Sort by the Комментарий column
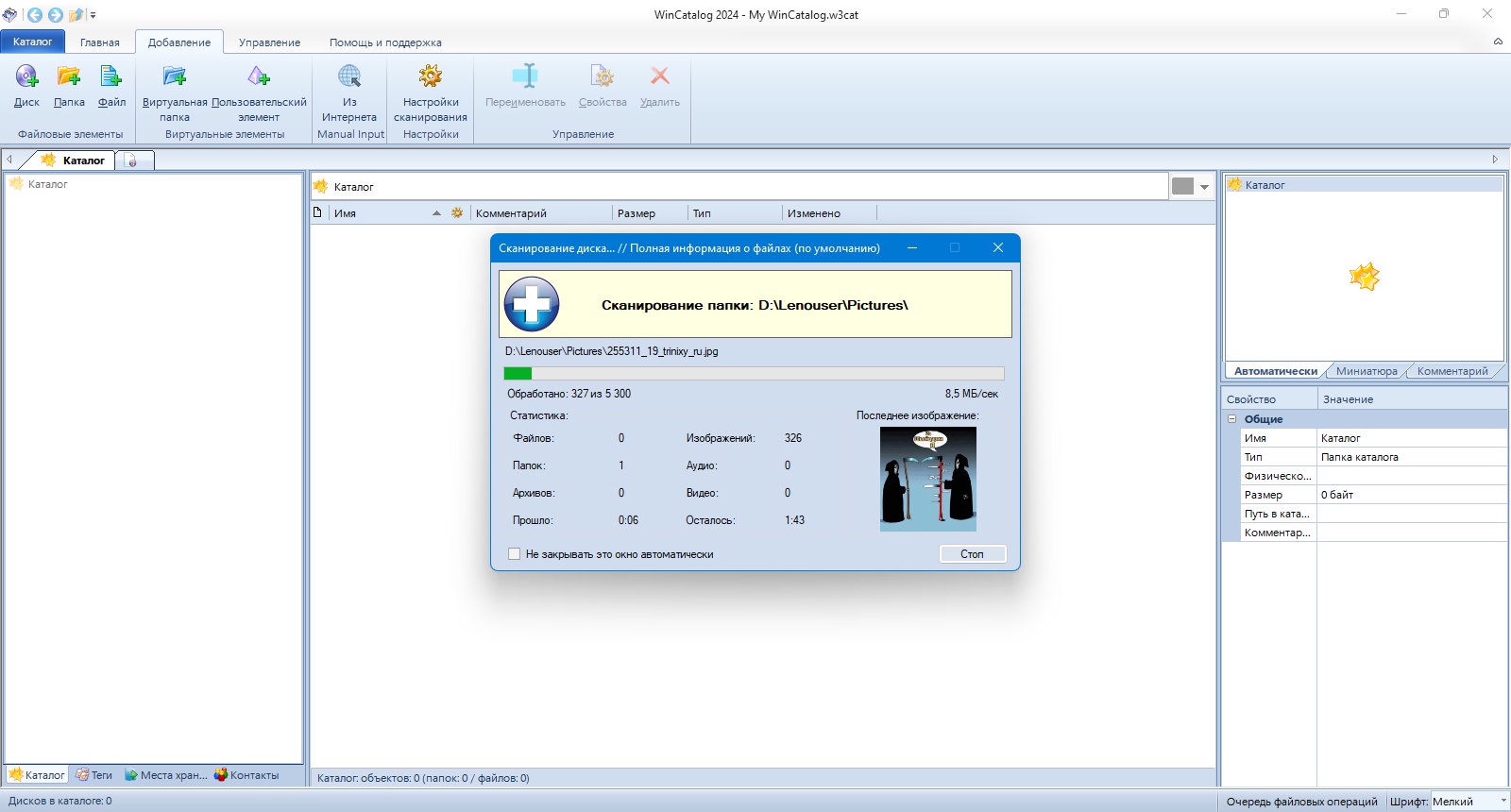1511x812 pixels. pyautogui.click(x=541, y=213)
